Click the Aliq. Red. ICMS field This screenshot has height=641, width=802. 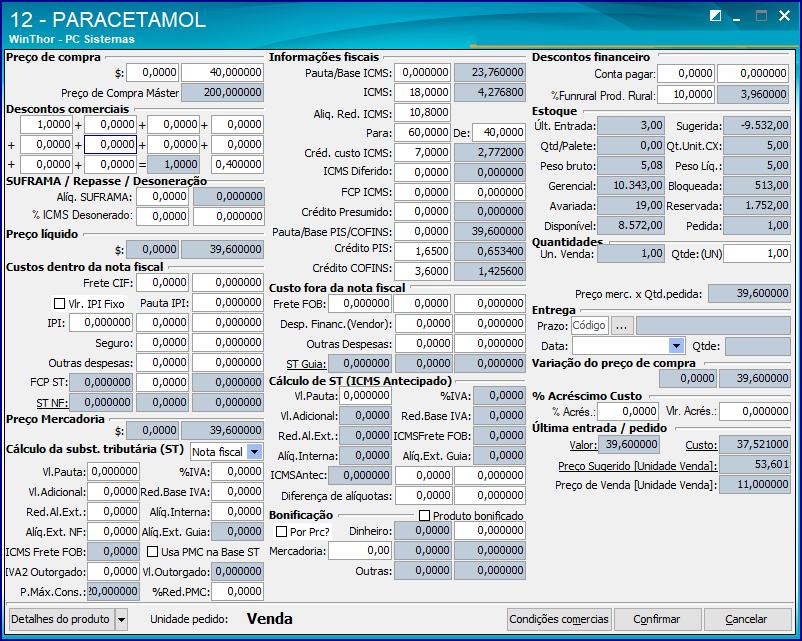(422, 113)
